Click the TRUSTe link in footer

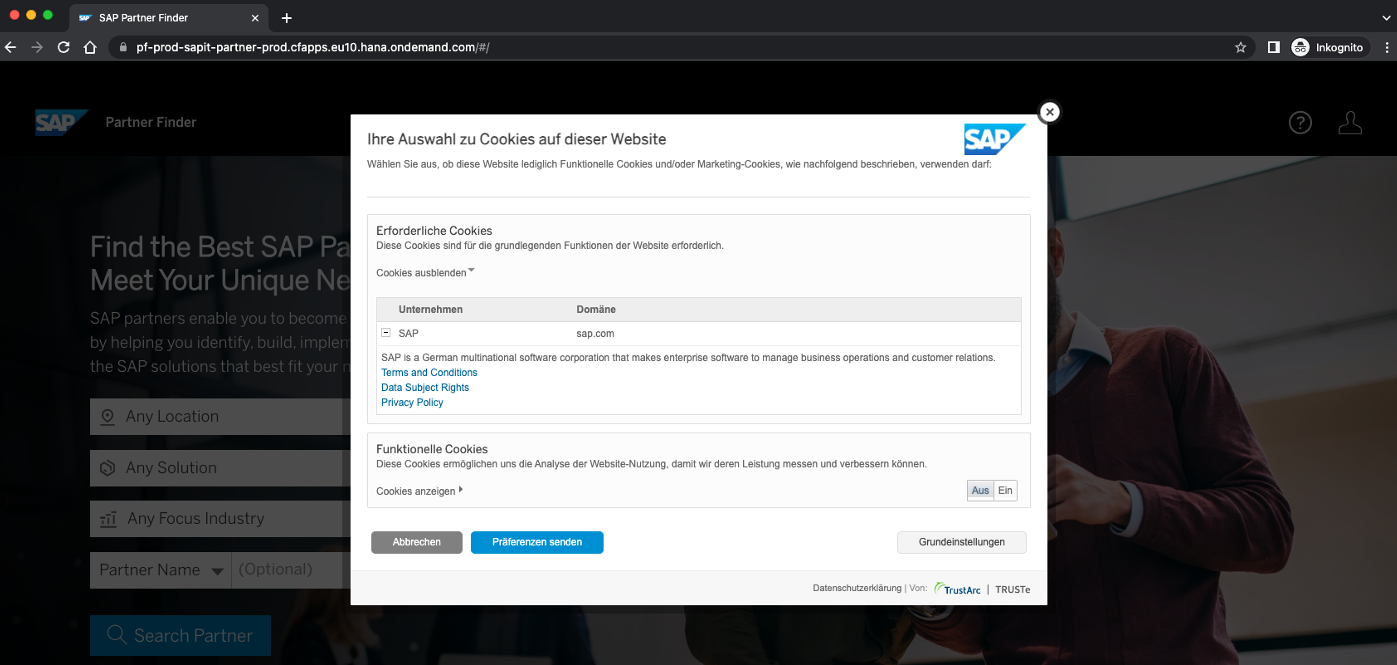pos(1012,589)
